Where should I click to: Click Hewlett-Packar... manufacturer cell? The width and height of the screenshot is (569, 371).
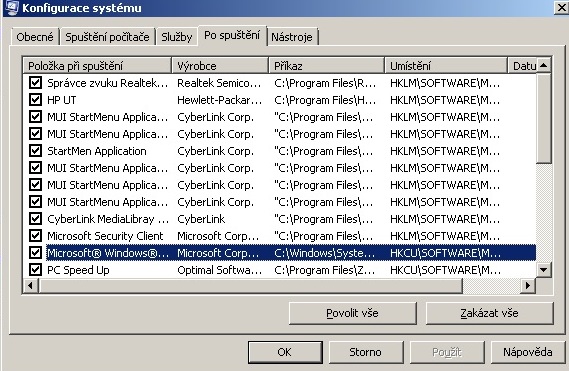(x=219, y=100)
